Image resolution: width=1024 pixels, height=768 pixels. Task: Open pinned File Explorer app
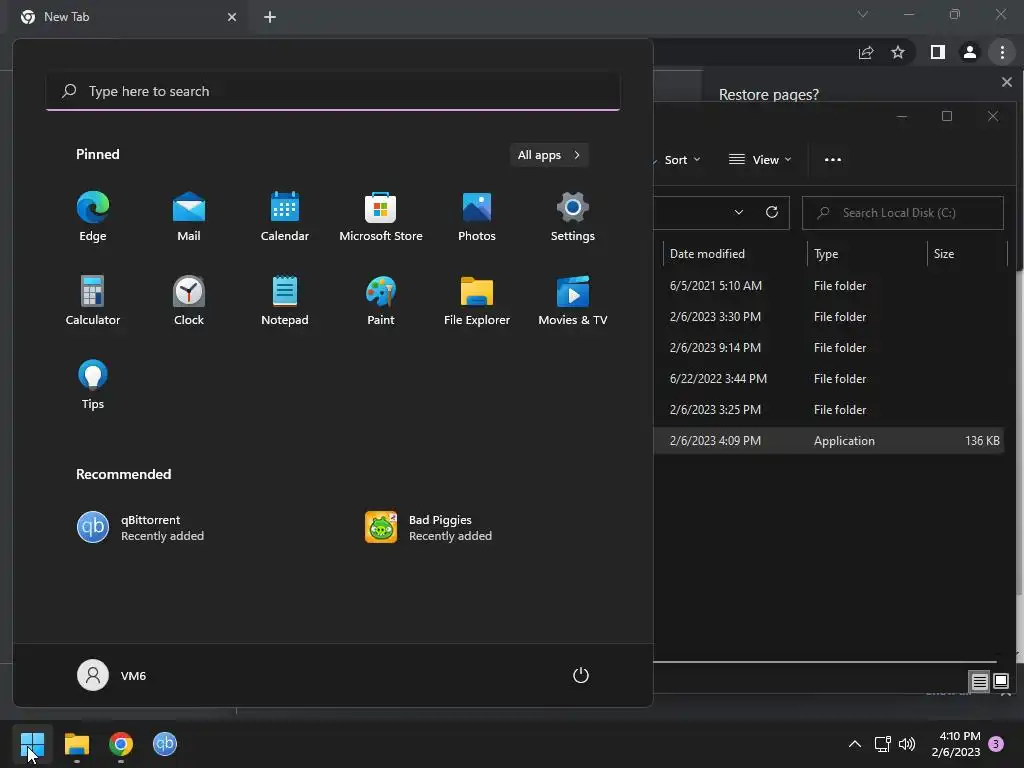pyautogui.click(x=477, y=300)
